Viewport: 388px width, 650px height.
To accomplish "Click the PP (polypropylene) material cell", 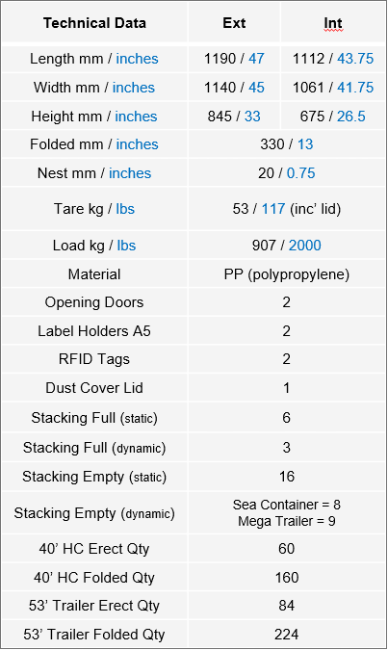I will 286,274.
